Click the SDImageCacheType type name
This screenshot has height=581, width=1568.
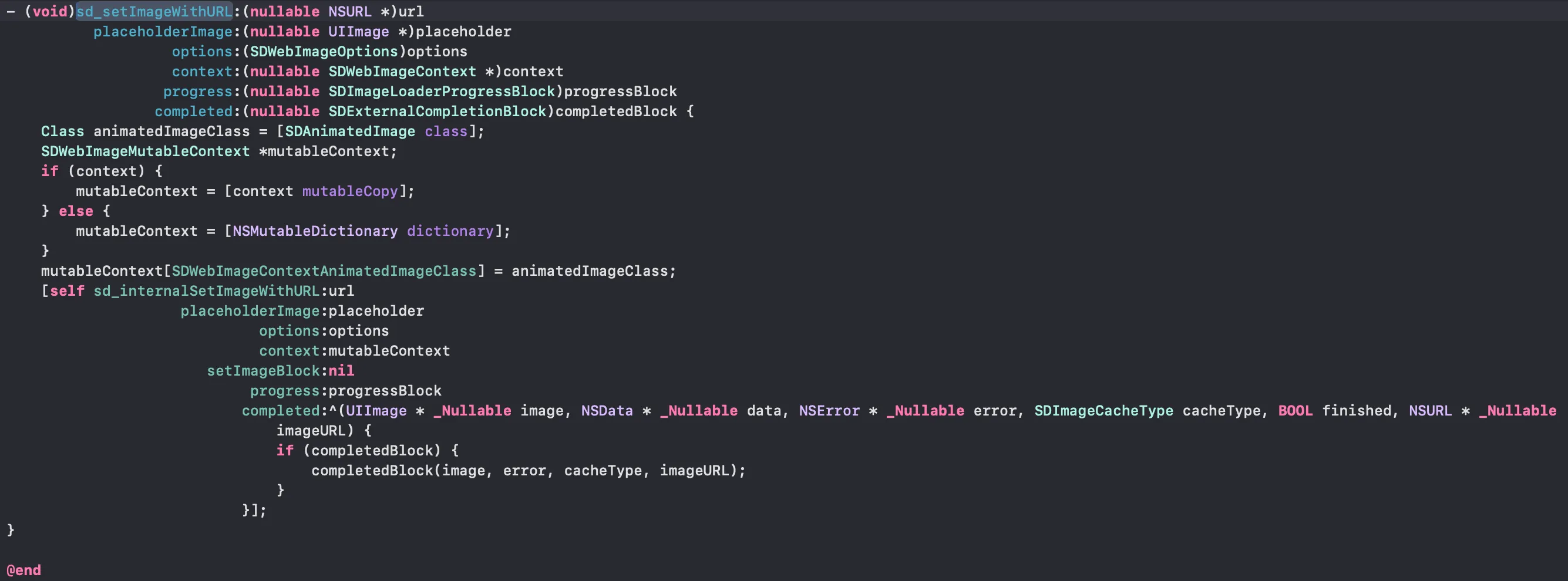[1103, 411]
